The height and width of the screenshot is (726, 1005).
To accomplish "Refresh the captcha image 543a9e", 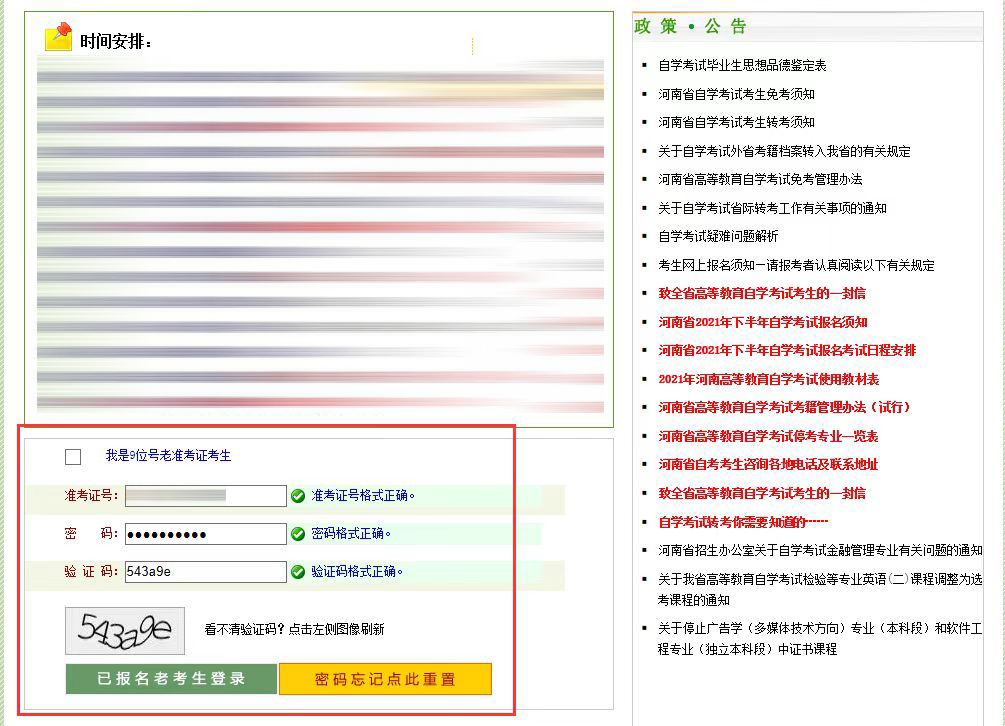I will coord(125,630).
